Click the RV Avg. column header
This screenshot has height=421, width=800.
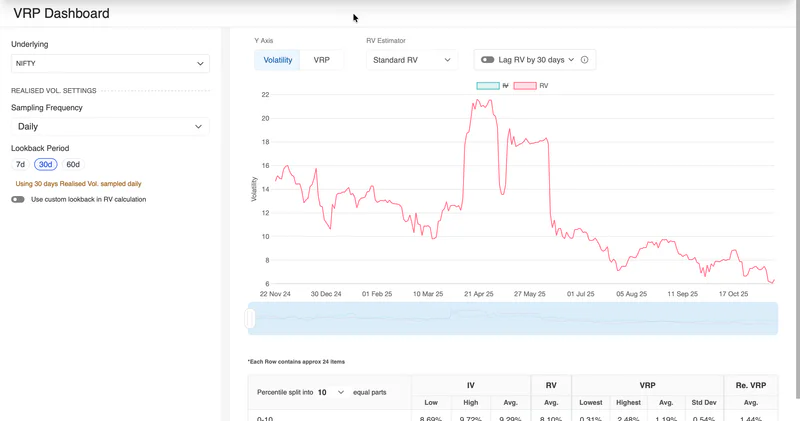[551, 403]
